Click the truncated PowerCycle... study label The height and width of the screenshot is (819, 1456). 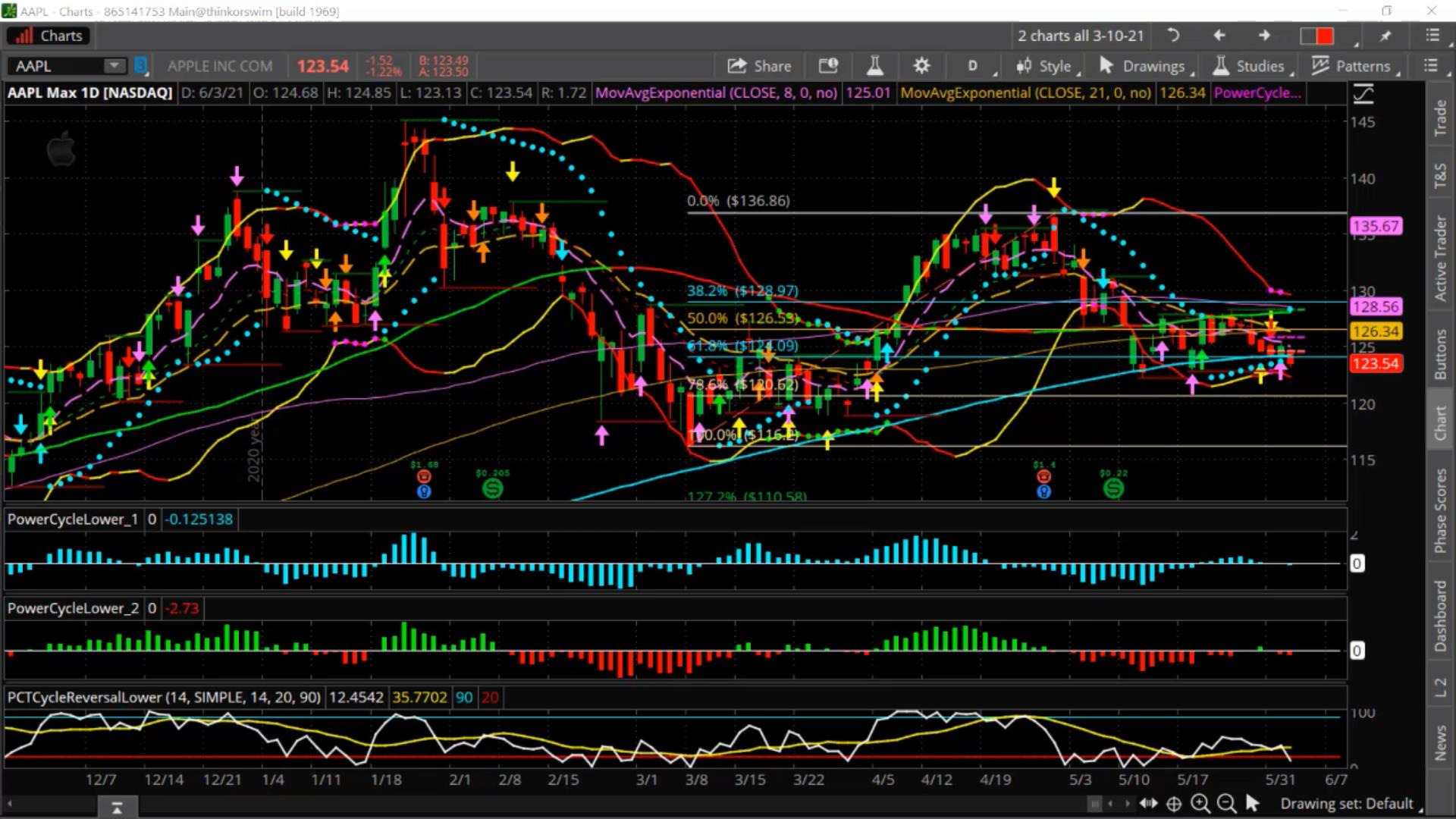[1258, 93]
